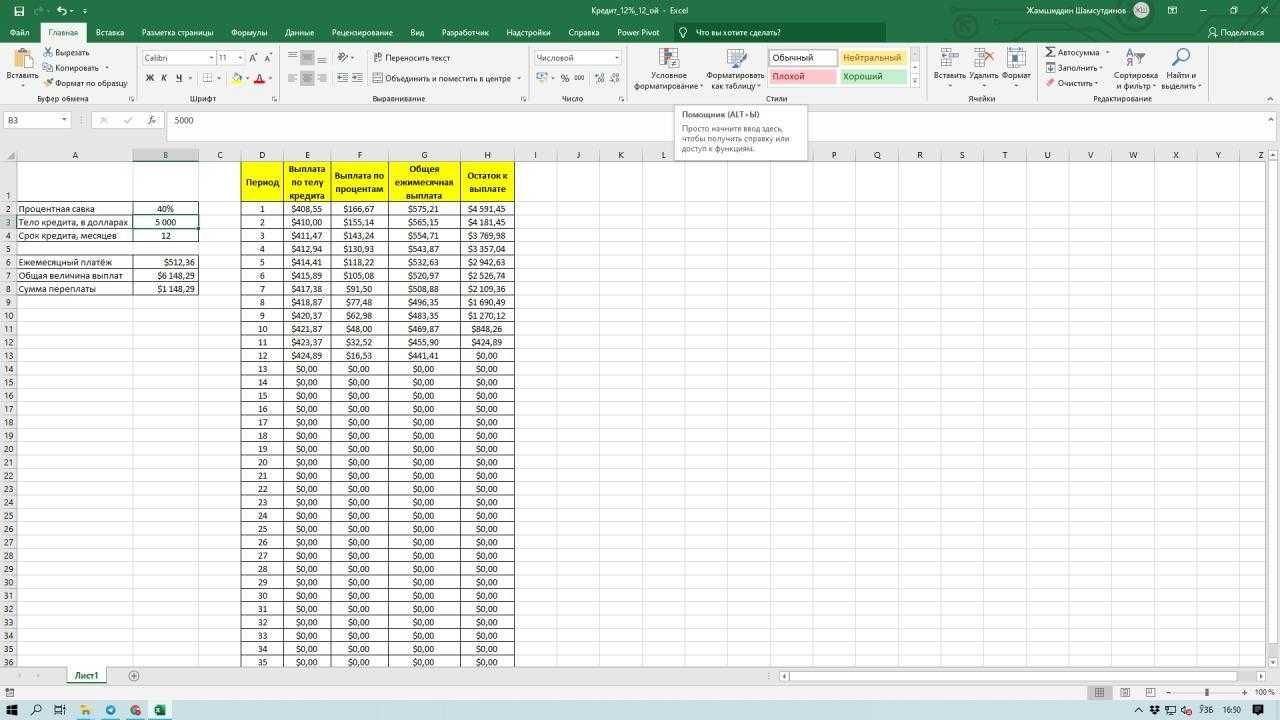Open the font color dropdown arrow
The height and width of the screenshot is (720, 1280).
pyautogui.click(x=270, y=78)
